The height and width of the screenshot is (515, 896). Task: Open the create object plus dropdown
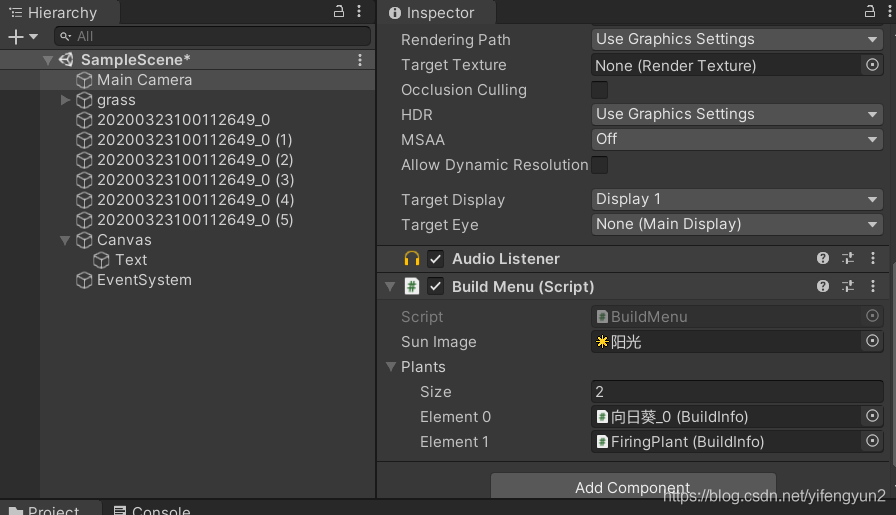[x=23, y=37]
